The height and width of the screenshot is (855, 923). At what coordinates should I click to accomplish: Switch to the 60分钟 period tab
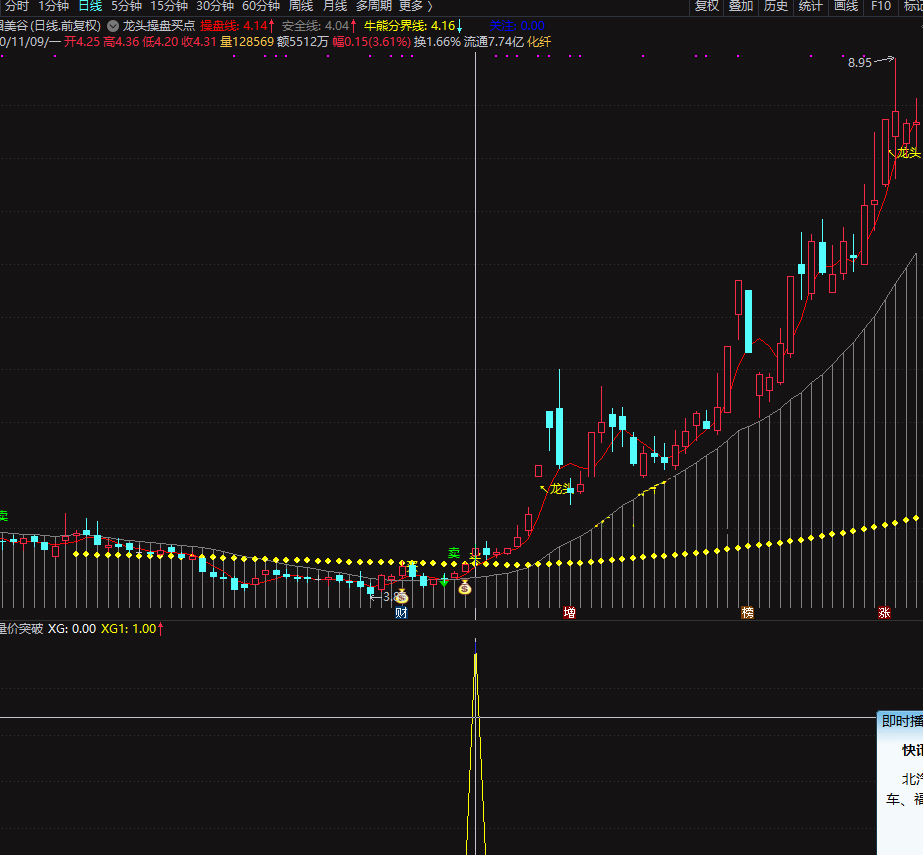tap(261, 6)
